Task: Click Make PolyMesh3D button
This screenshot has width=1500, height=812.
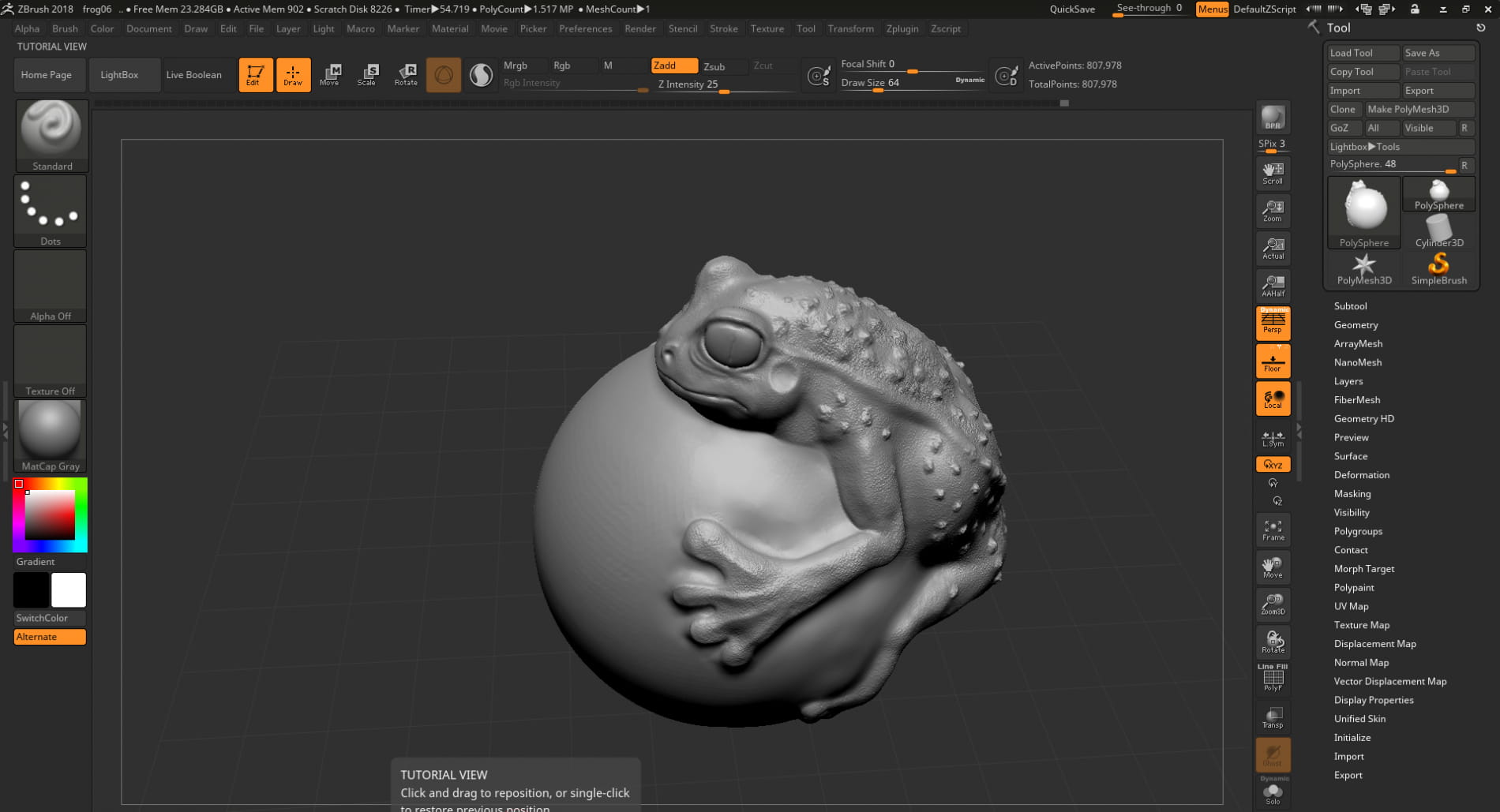Action: pyautogui.click(x=1419, y=109)
